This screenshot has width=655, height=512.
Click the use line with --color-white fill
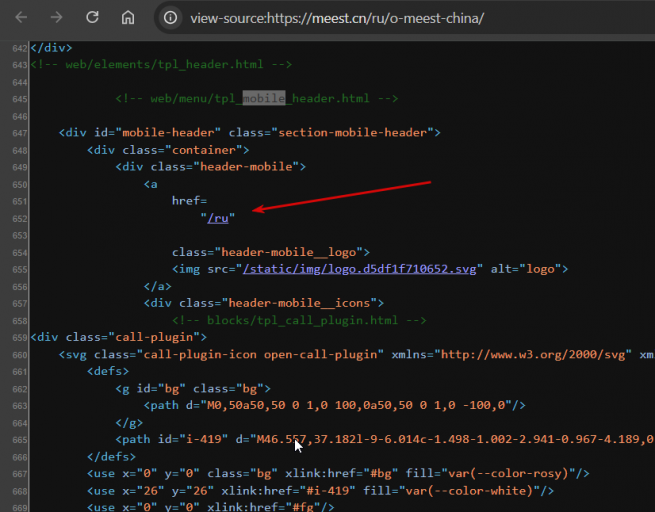pyautogui.click(x=320, y=490)
